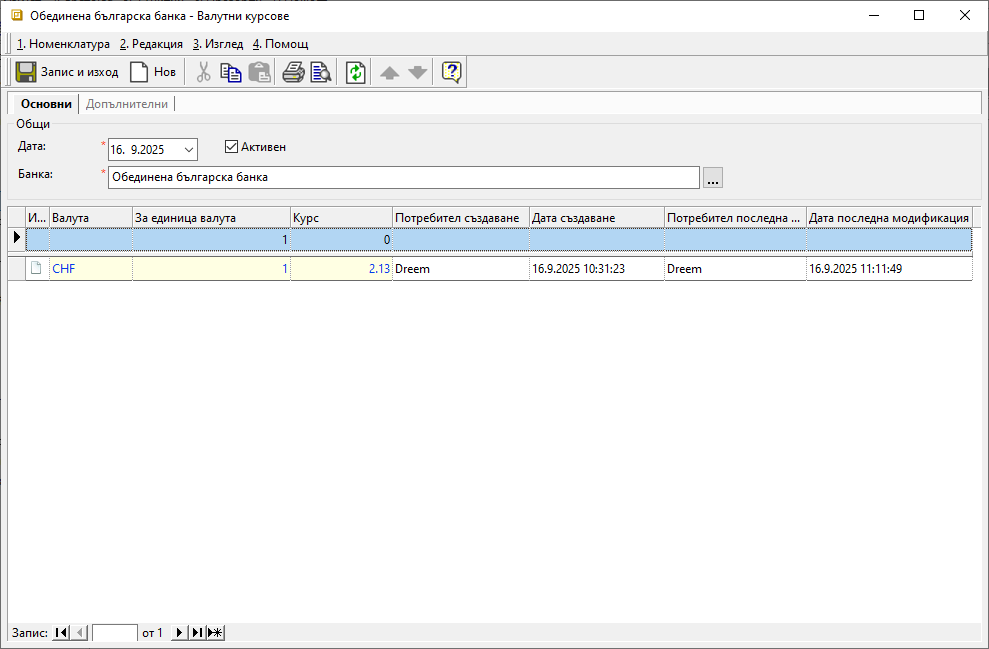The width and height of the screenshot is (989, 649).
Task: Click the Потребител създаване column header
Action: pyautogui.click(x=461, y=218)
